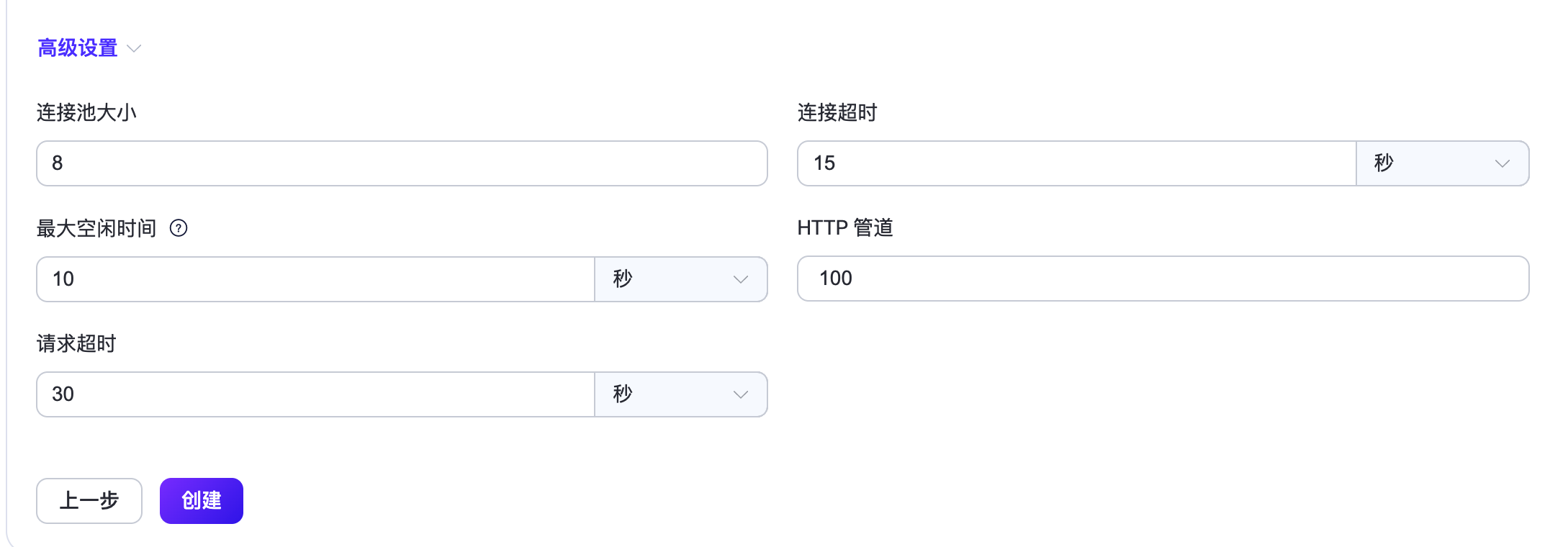Click the 连接超时 label

[837, 112]
